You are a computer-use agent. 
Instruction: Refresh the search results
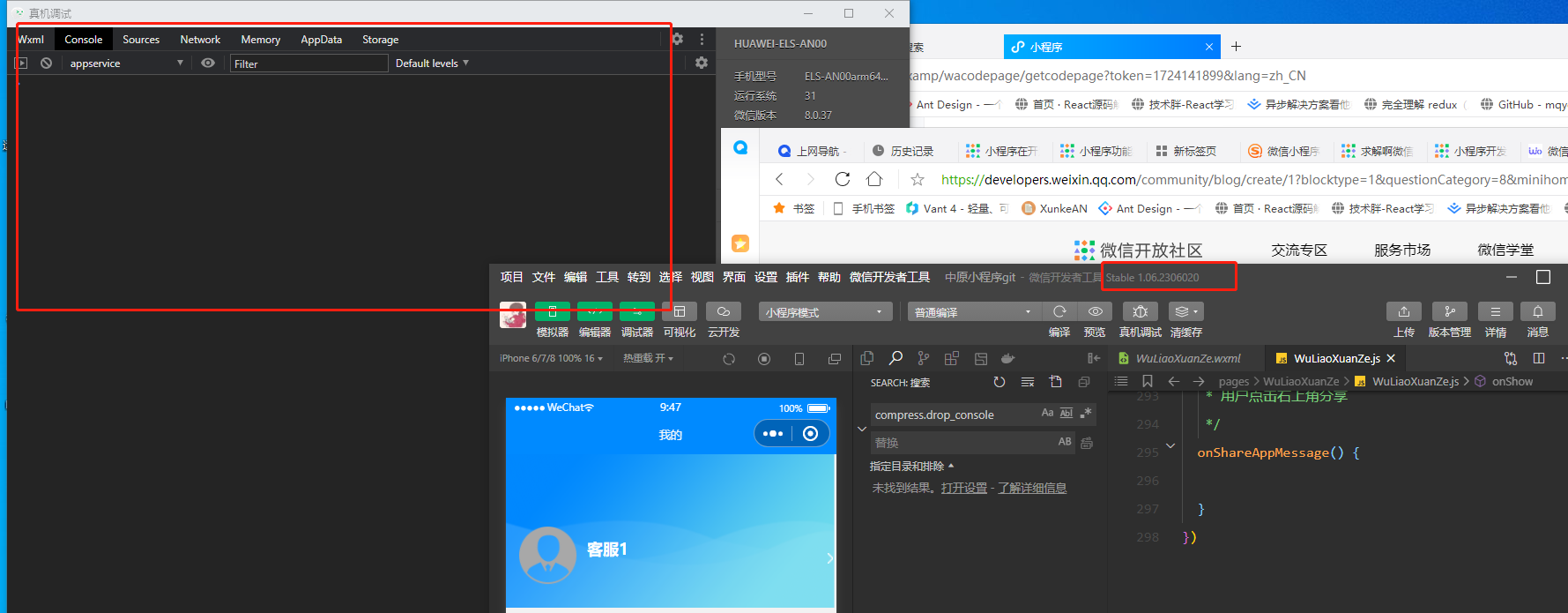(x=1000, y=382)
